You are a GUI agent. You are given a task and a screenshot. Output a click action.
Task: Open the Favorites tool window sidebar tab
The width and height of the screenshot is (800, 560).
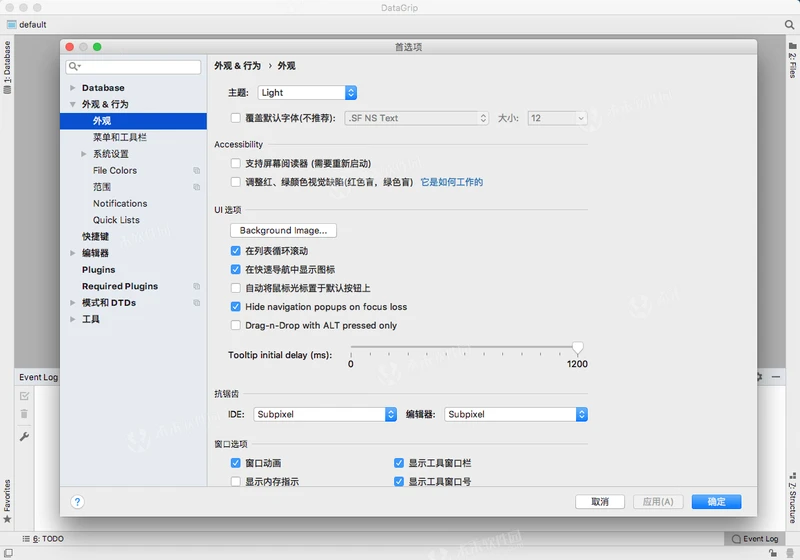click(x=7, y=501)
